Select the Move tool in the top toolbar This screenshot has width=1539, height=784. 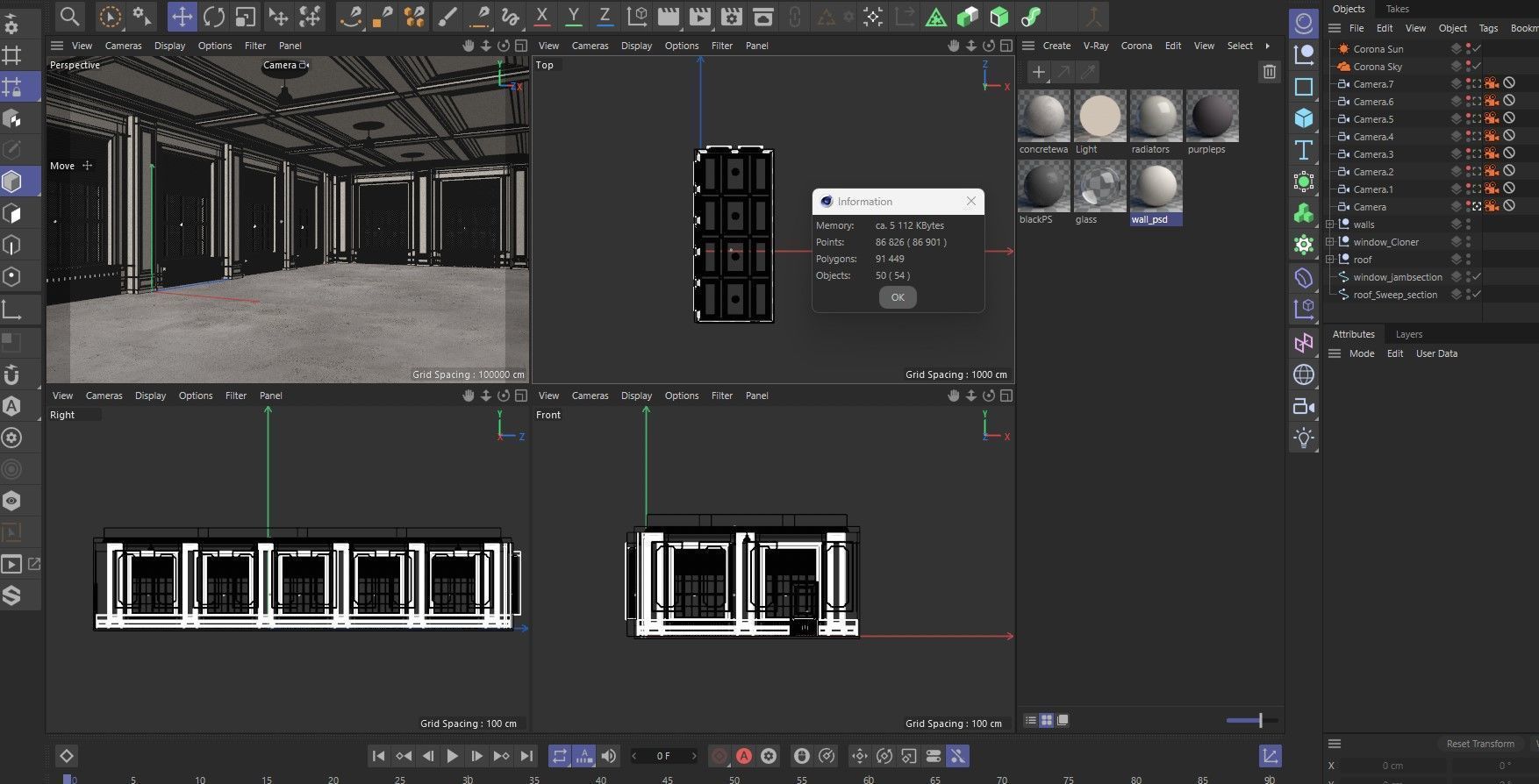point(182,16)
